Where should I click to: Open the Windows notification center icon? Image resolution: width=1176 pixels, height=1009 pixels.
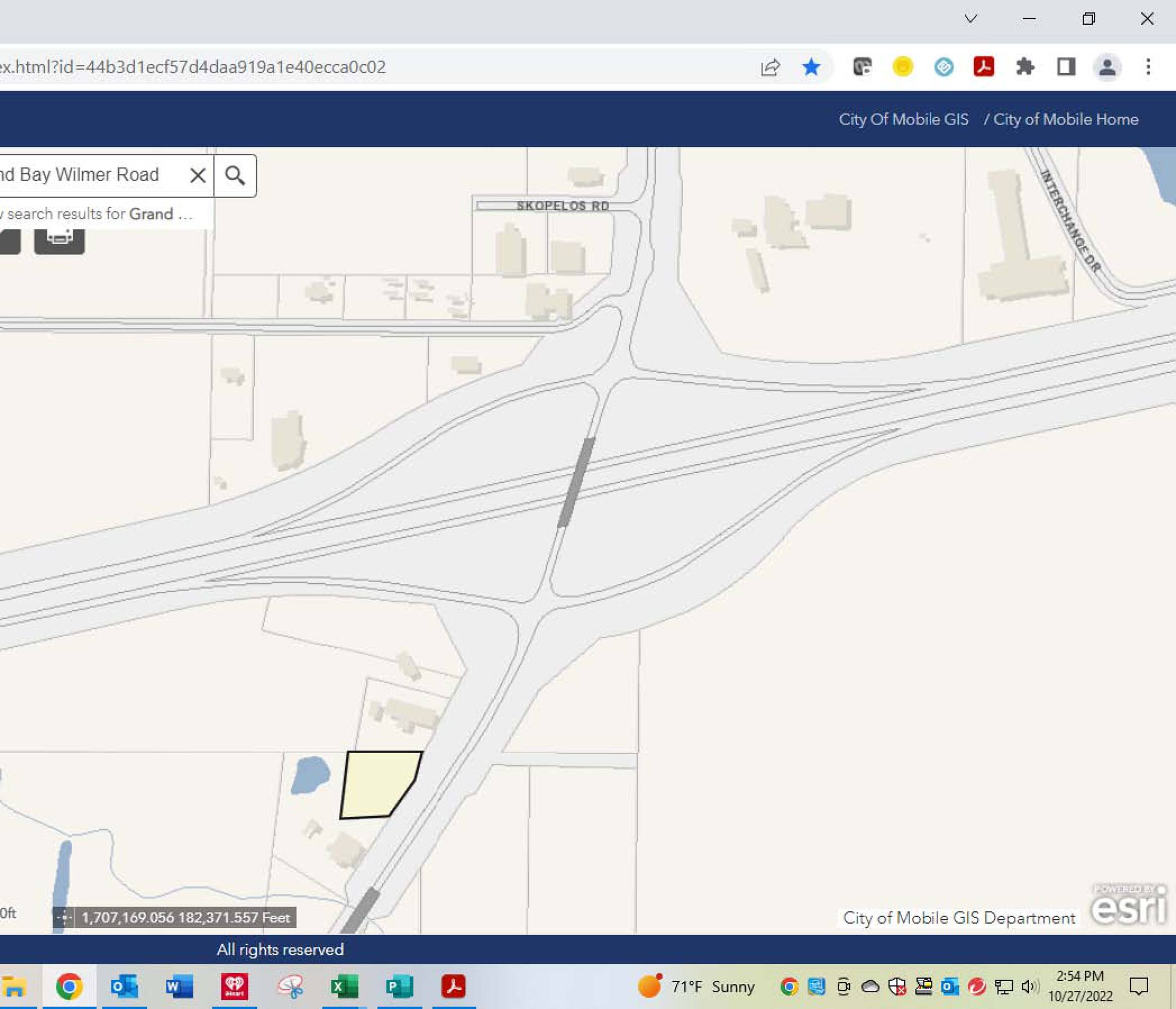(x=1139, y=987)
